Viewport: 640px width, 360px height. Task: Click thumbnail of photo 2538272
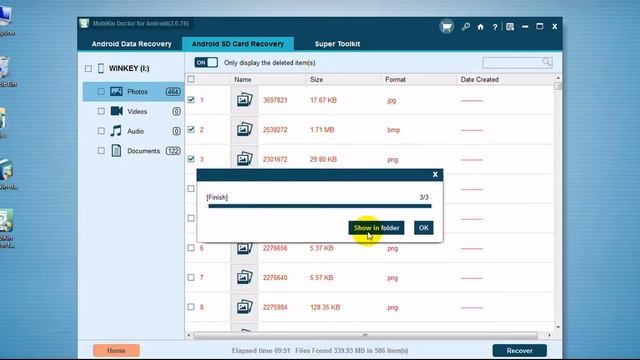tap(244, 130)
